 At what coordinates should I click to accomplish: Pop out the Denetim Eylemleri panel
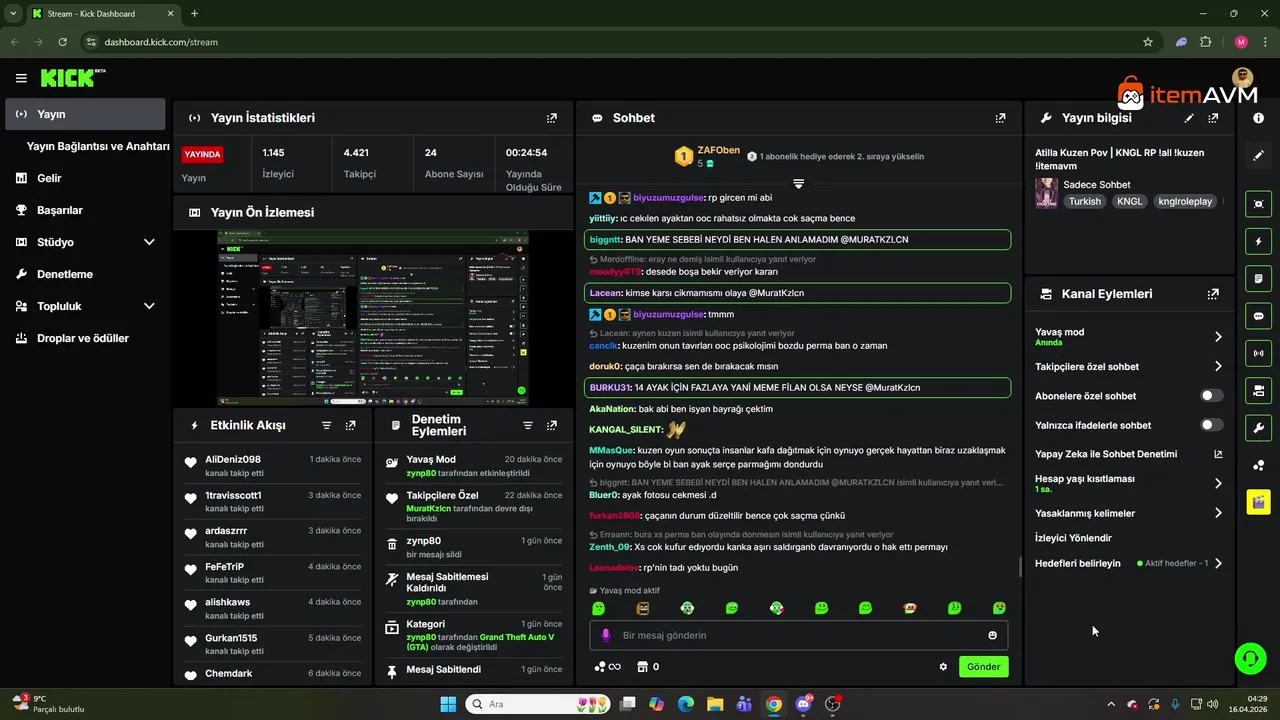tap(551, 425)
